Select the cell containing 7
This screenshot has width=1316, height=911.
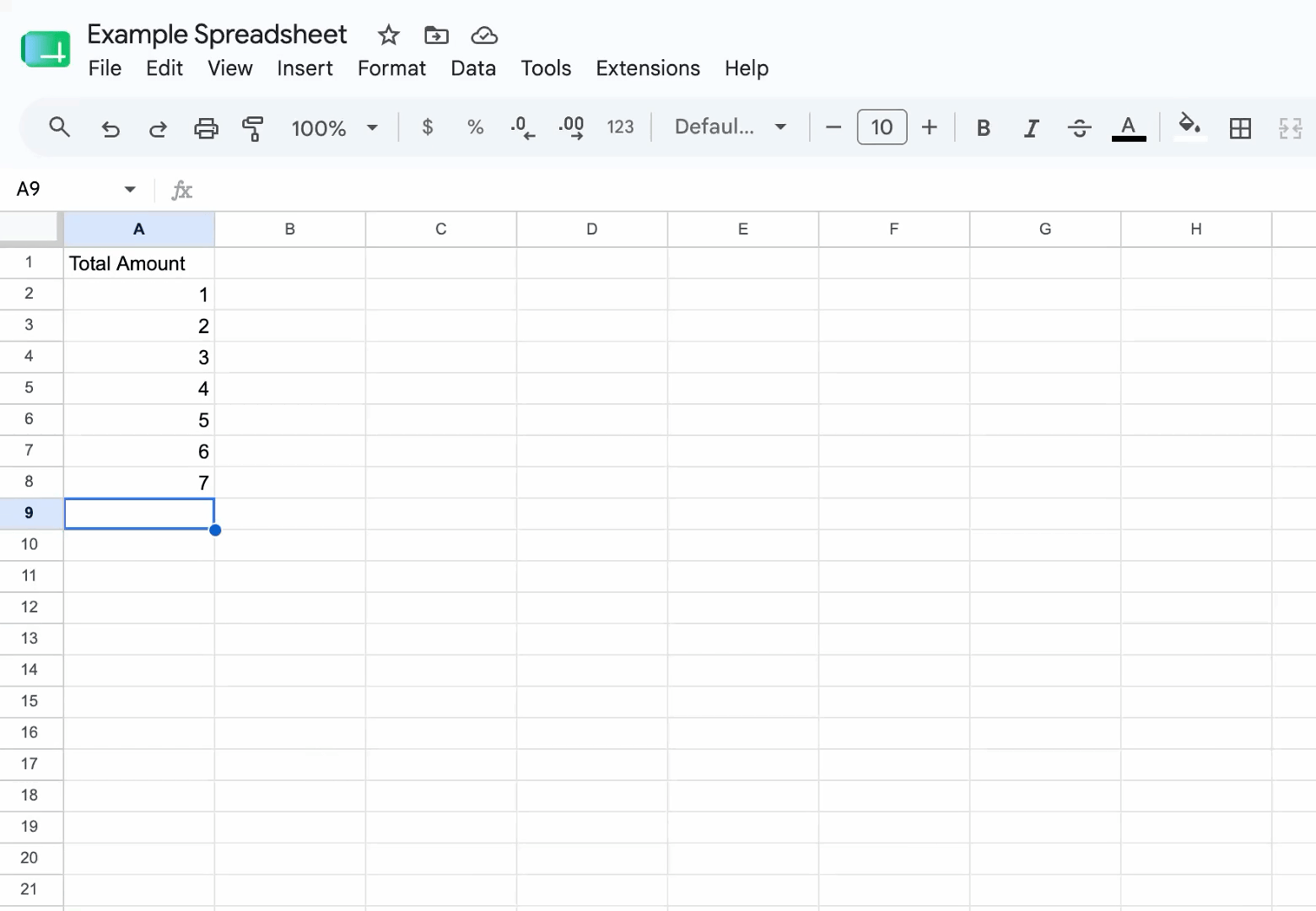139,482
